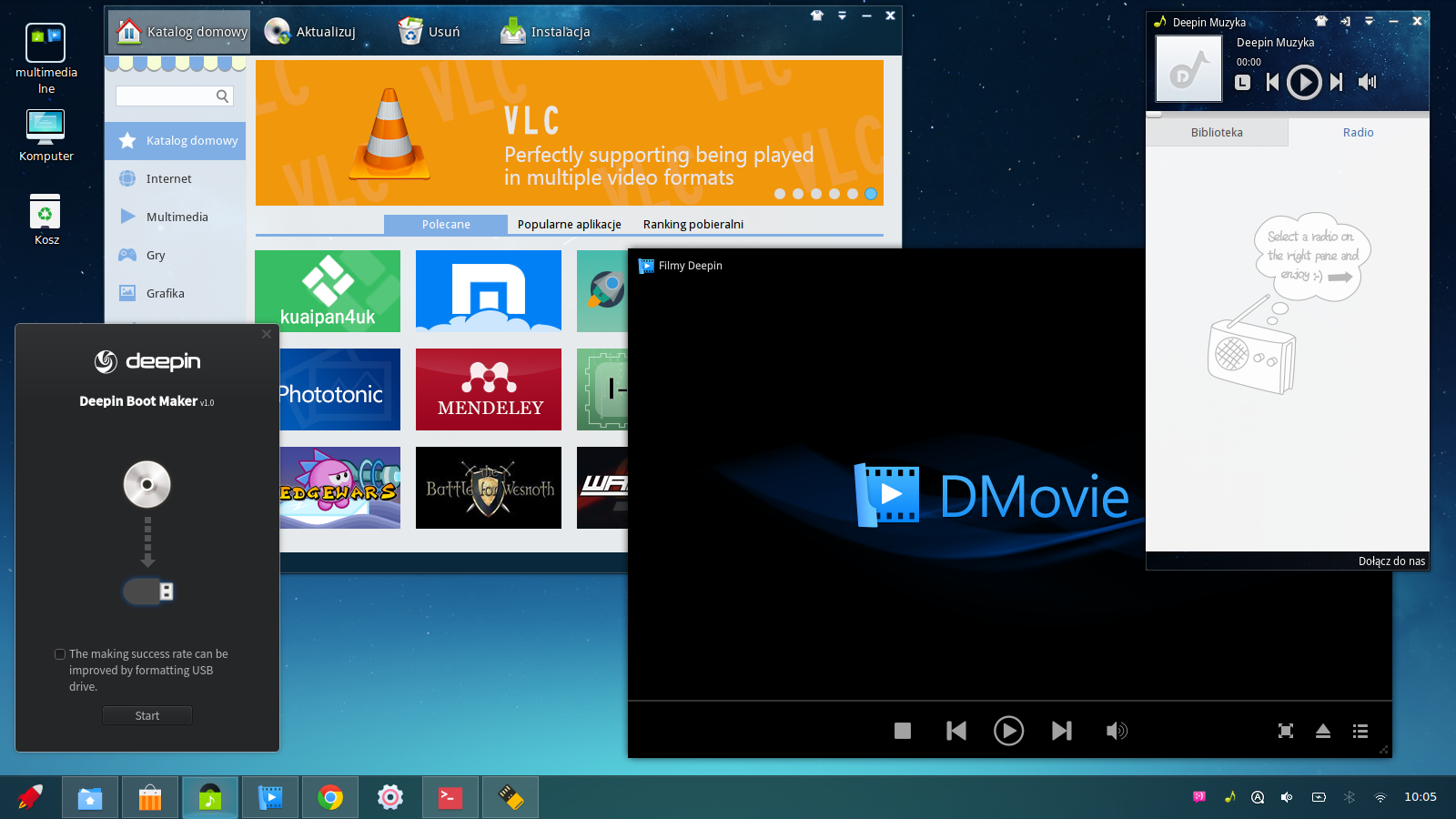
Task: Open the Battle for Wesnoth tile
Action: pos(489,488)
